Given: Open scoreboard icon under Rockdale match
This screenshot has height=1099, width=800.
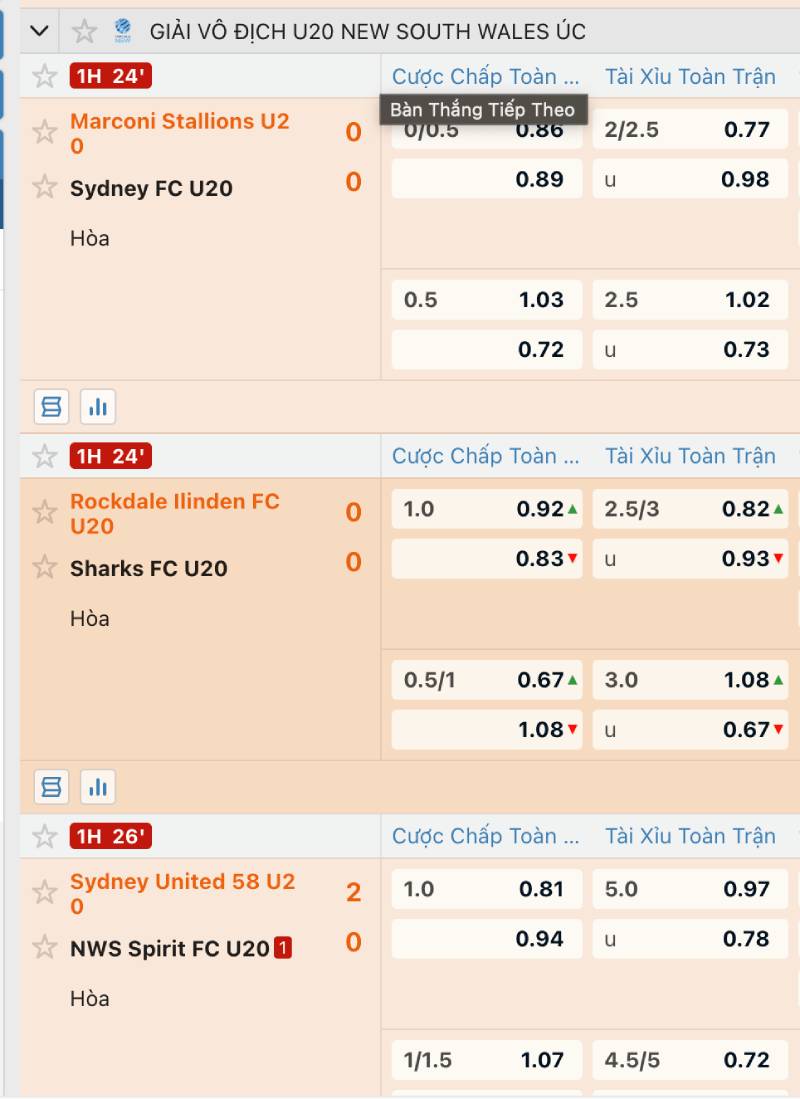Looking at the screenshot, I should (x=51, y=786).
